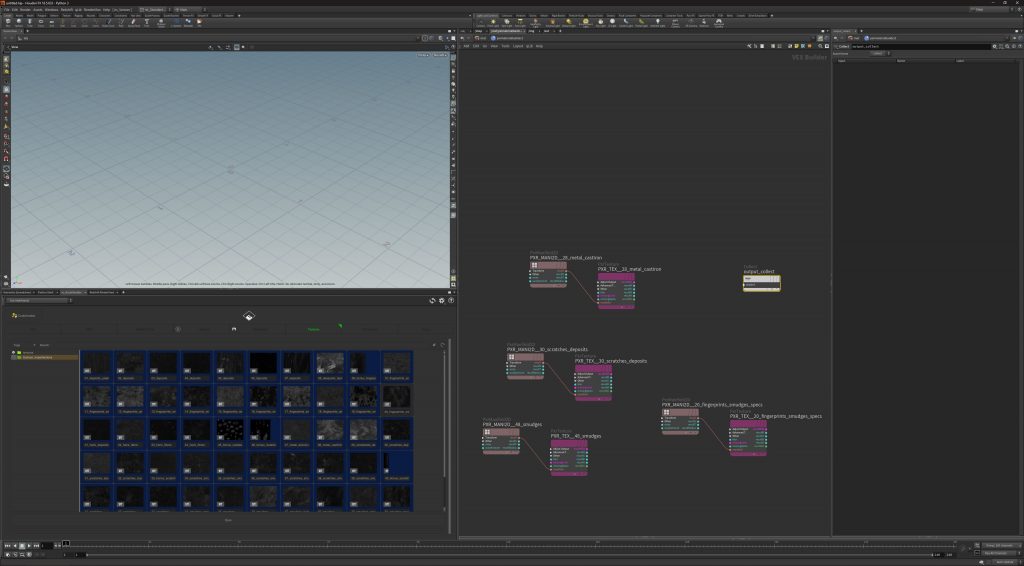
Task: Open the Layout menu in the network editor
Action: click(x=518, y=45)
